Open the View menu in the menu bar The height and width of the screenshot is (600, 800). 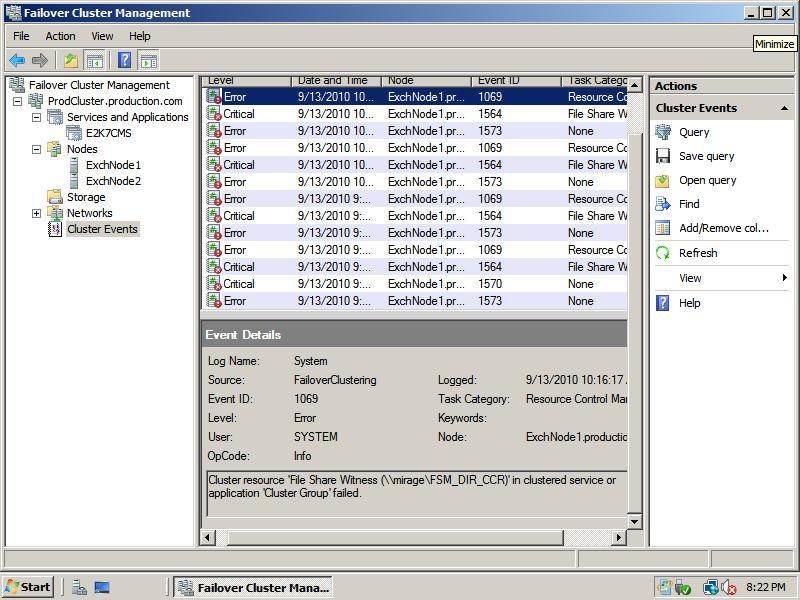[x=102, y=36]
